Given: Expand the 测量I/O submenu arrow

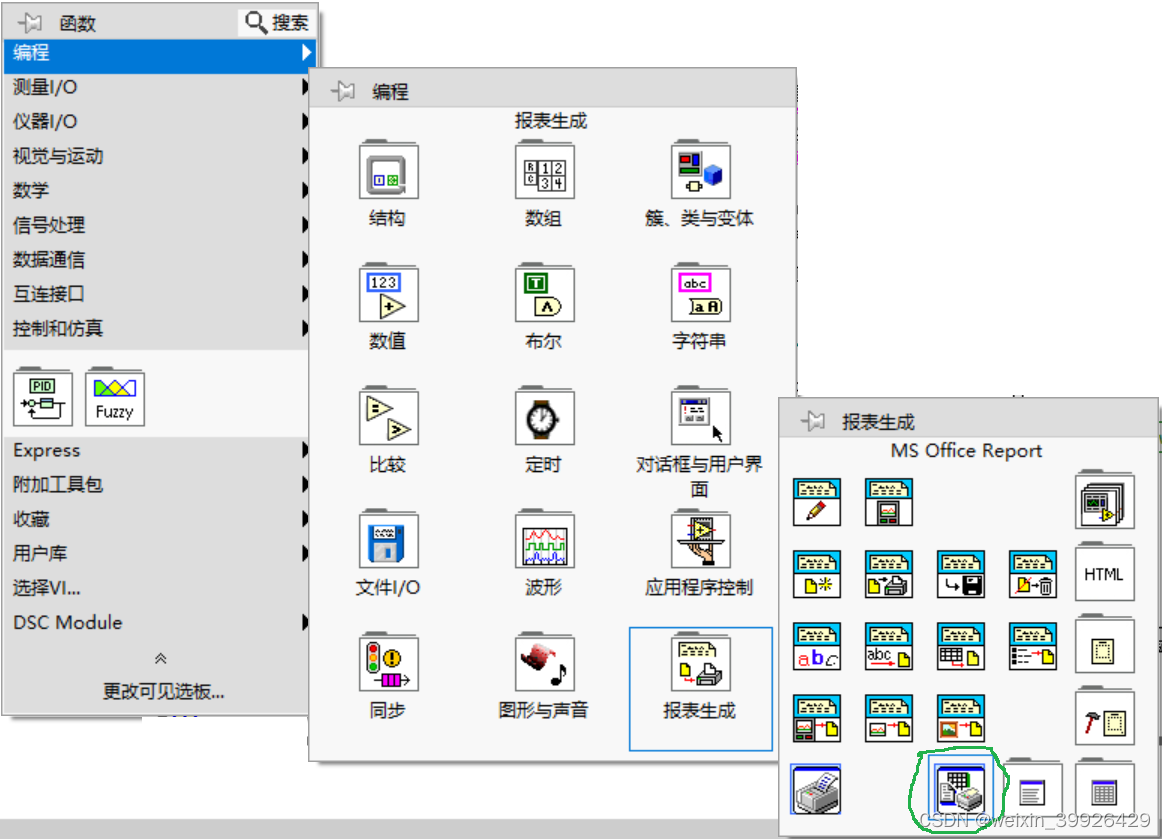Looking at the screenshot, I should click(x=305, y=87).
